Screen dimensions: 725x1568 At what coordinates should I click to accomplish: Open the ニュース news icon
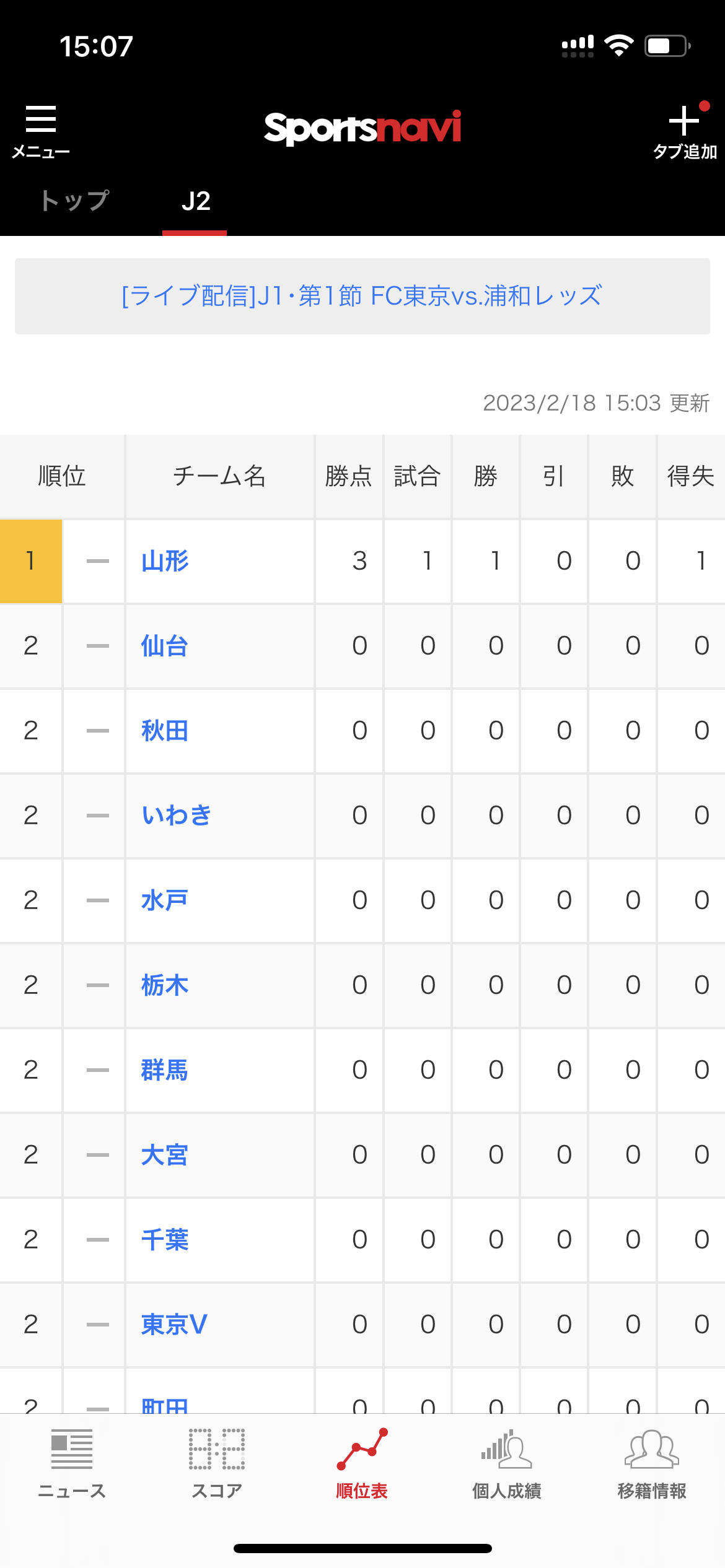(72, 1449)
